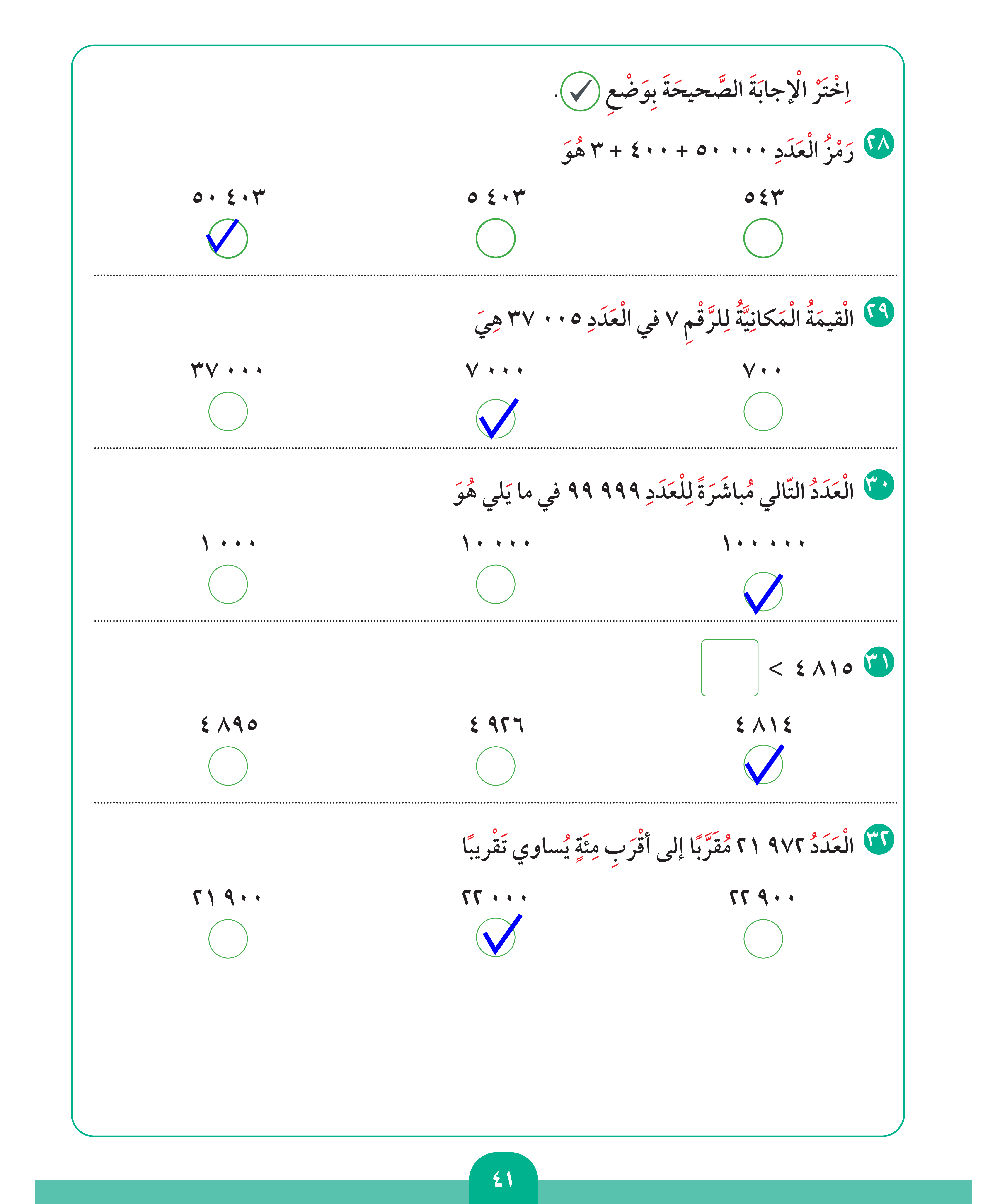This screenshot has width=1007, height=1204.
Task: Click the question 28 number badge
Action: (879, 143)
